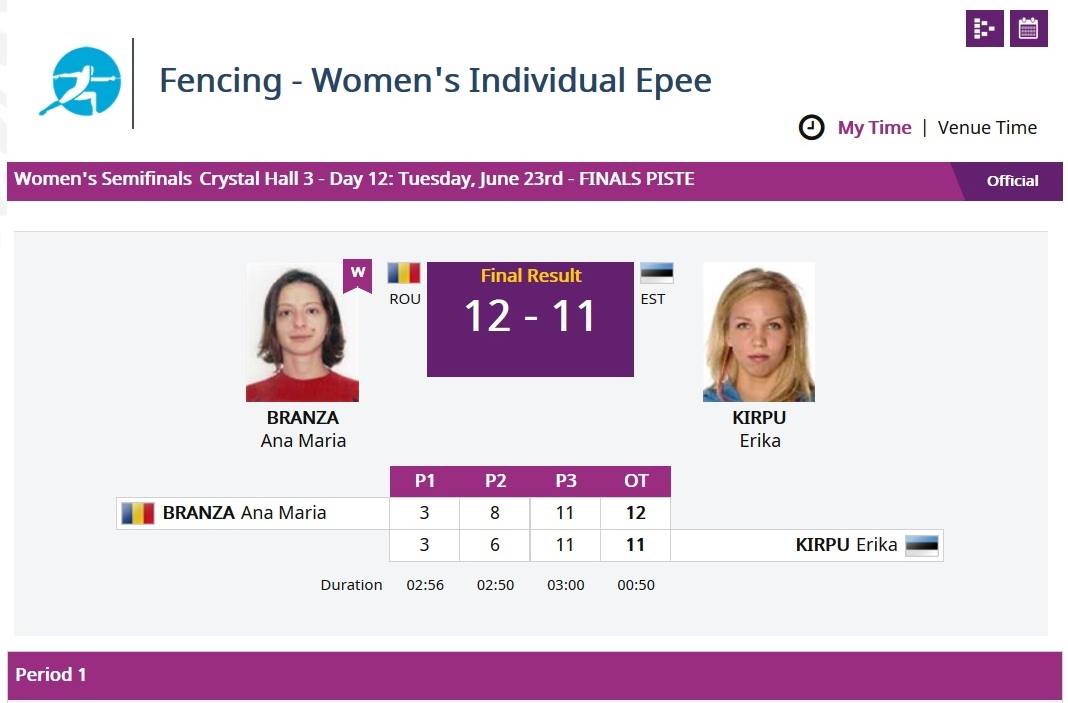Image resolution: width=1068 pixels, height=703 pixels.
Task: Expand the Period 1 section
Action: pos(535,674)
